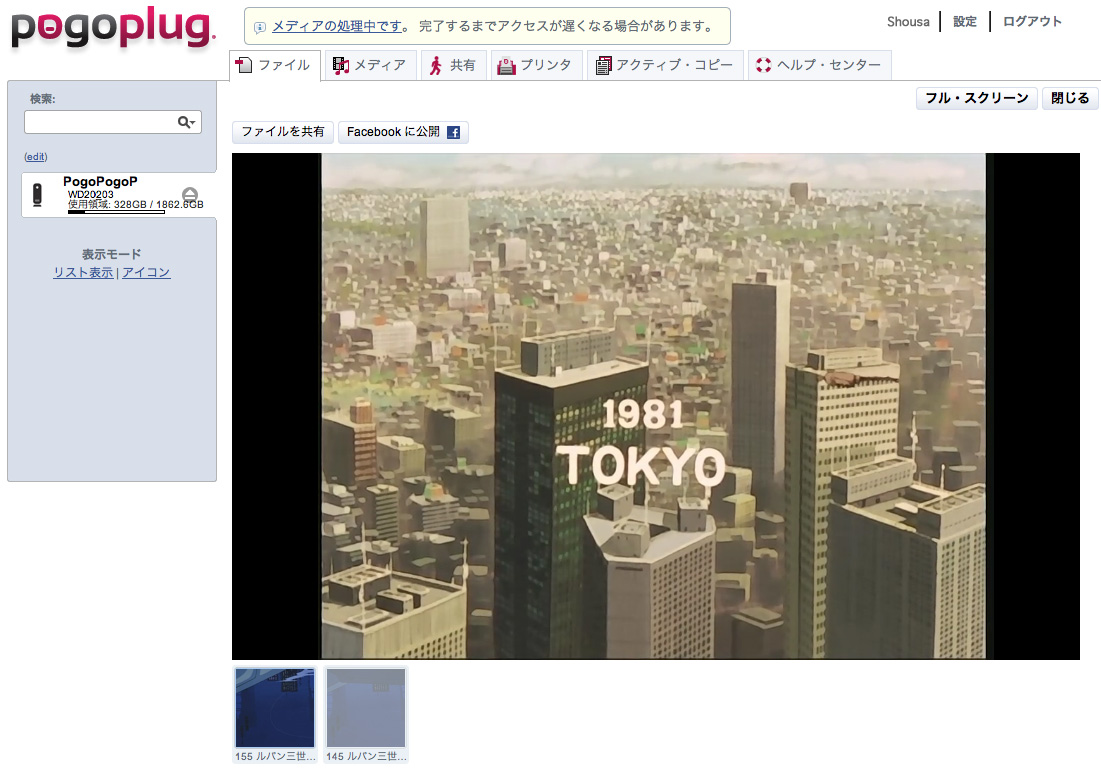1101x773 pixels.
Task: Click the 閉じる button
Action: [x=1069, y=98]
